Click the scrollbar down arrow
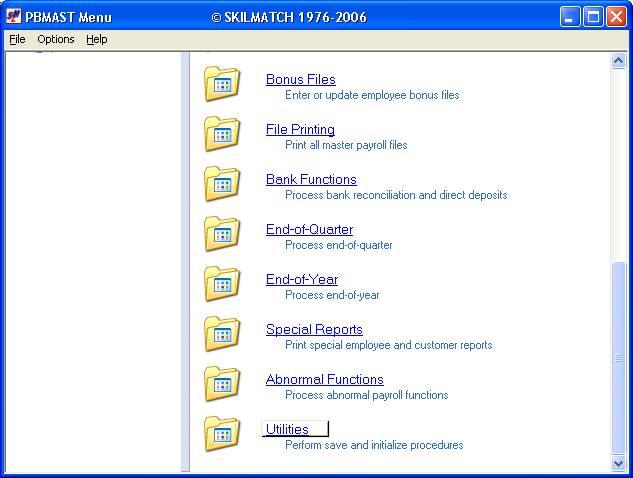Viewport: 633px width, 478px height. (x=618, y=463)
